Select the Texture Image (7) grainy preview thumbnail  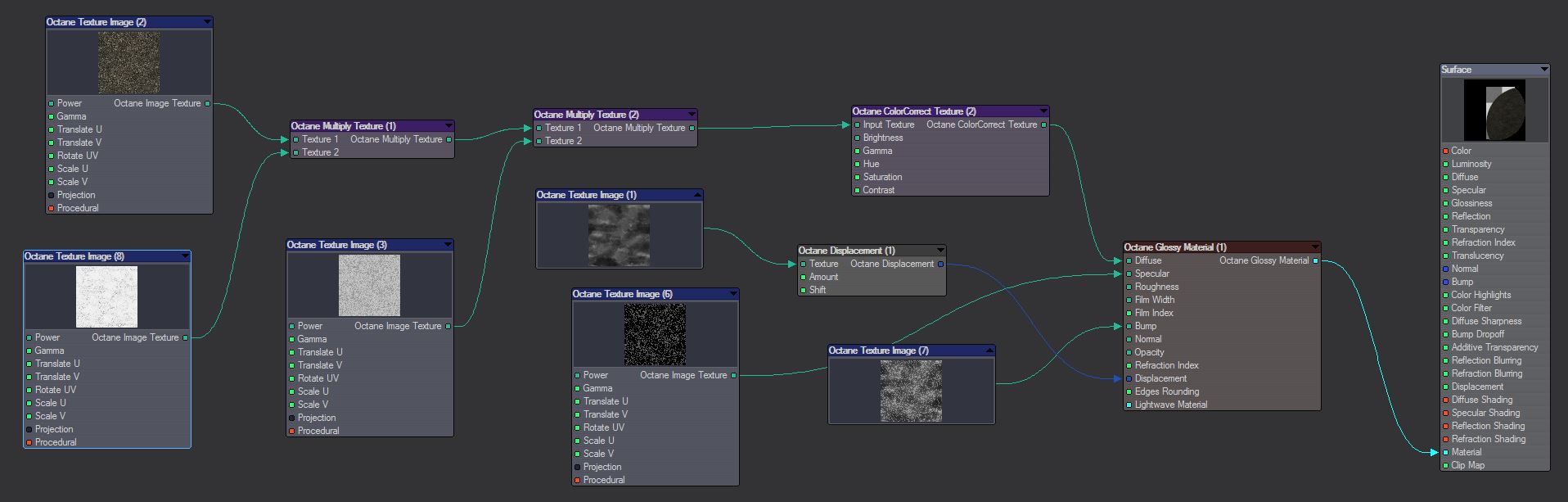911,391
